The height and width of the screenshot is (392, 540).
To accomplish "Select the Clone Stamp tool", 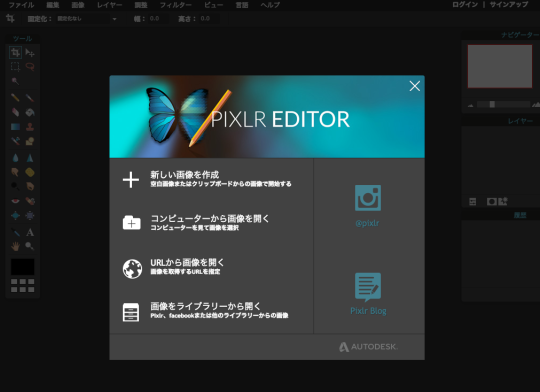I will (x=30, y=127).
